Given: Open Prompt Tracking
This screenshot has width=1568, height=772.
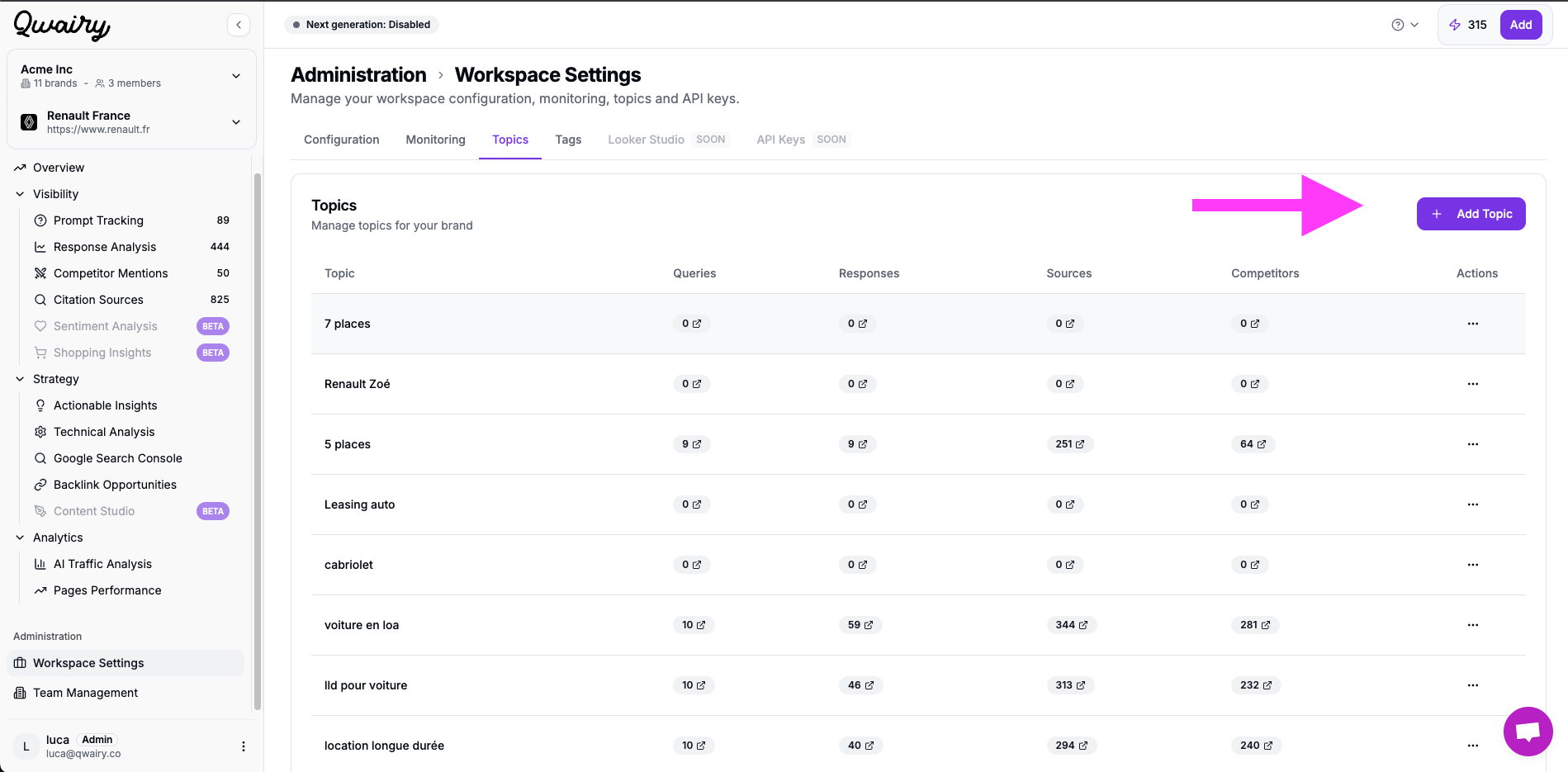Looking at the screenshot, I should coord(98,220).
